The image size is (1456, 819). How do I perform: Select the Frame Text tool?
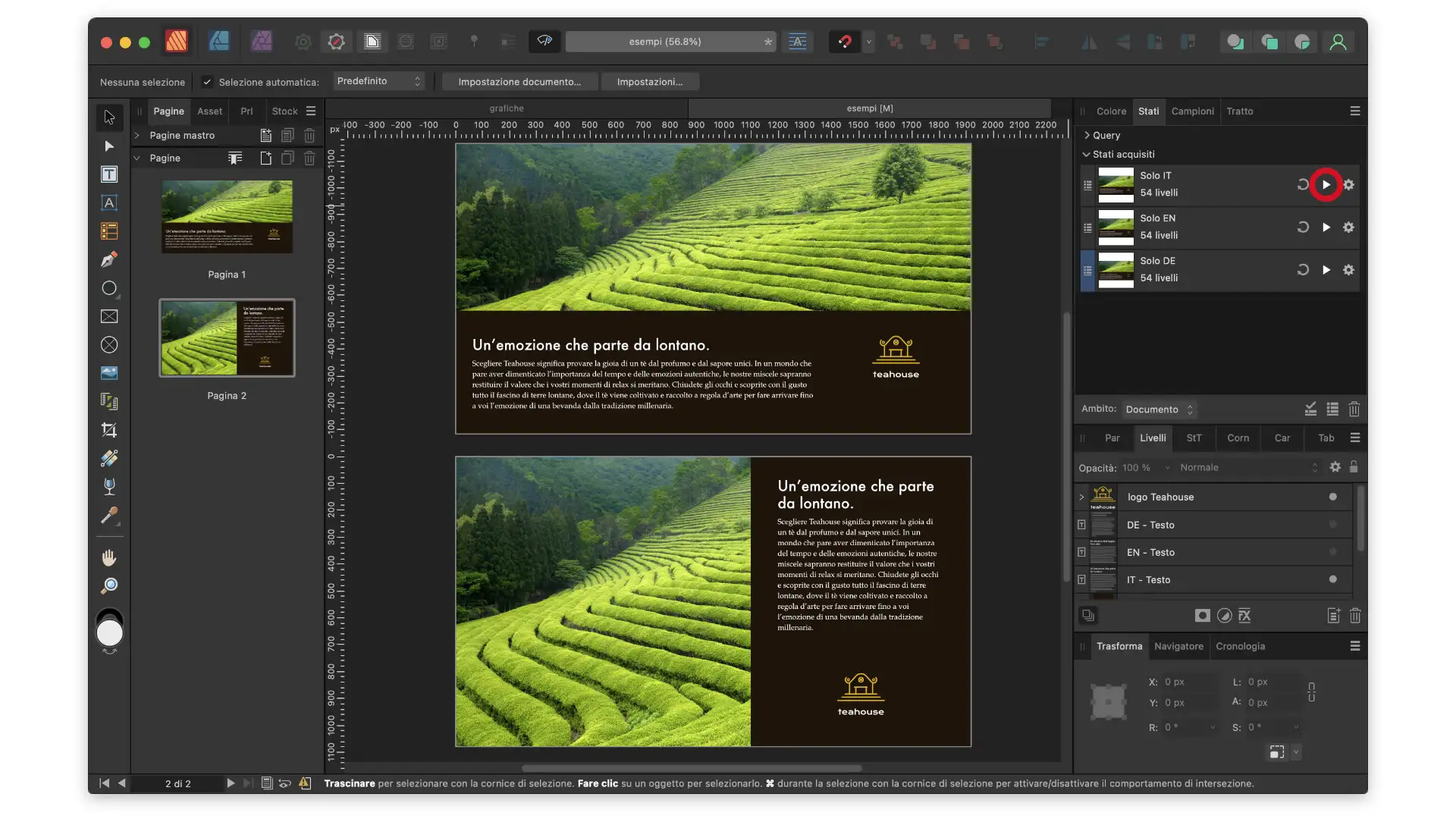click(109, 174)
